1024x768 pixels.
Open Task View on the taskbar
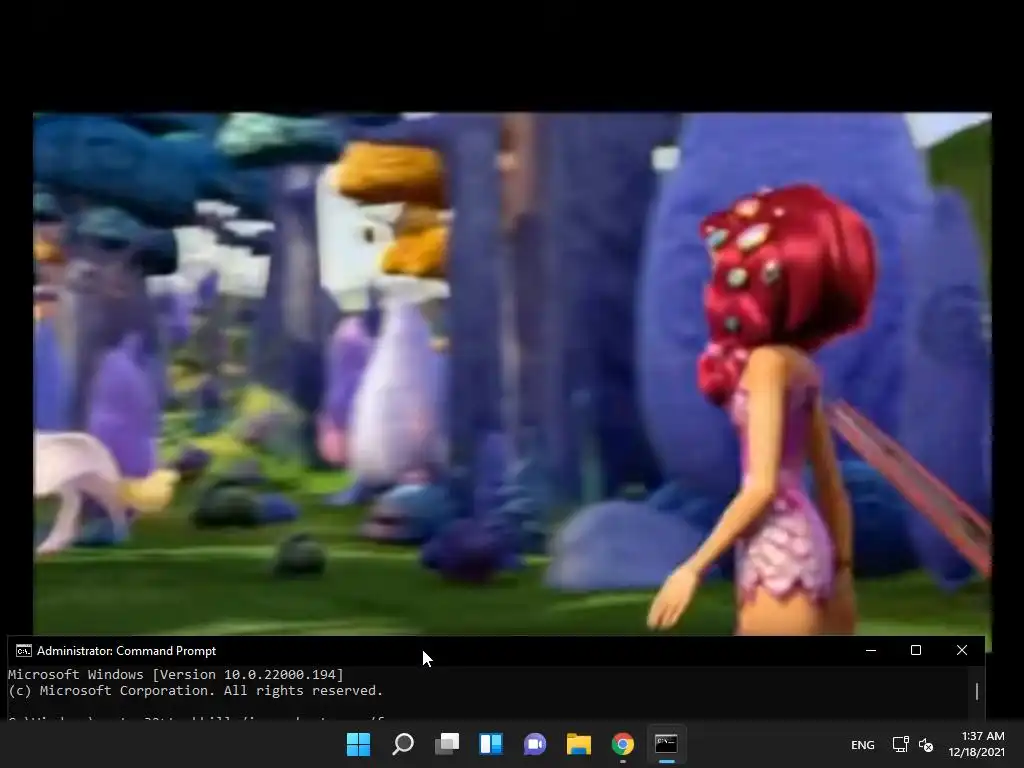pos(447,744)
